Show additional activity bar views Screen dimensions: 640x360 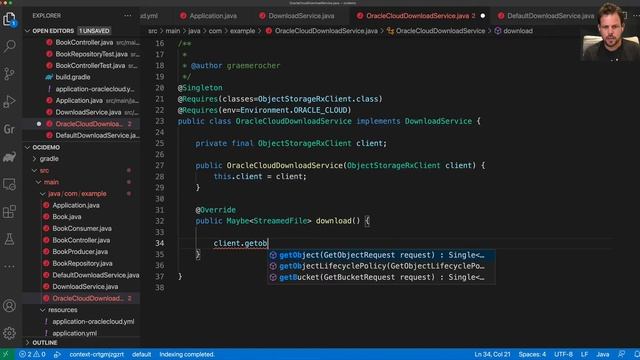[9, 267]
